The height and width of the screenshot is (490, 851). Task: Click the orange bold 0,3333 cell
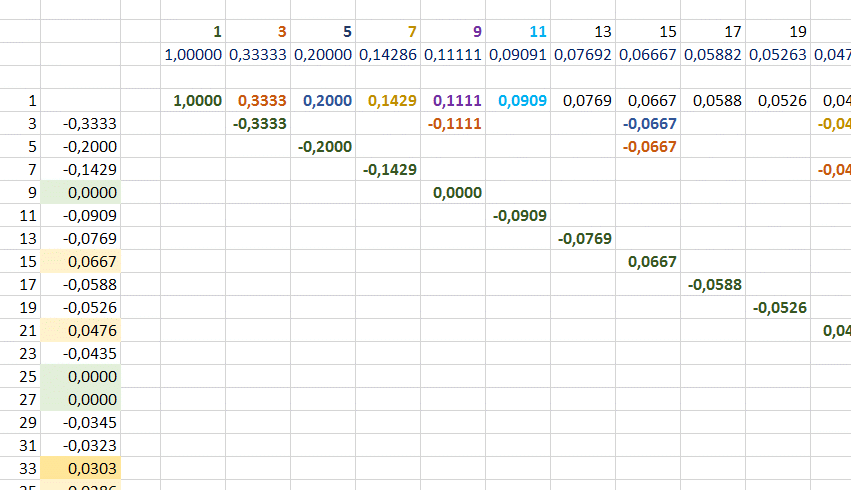click(258, 100)
